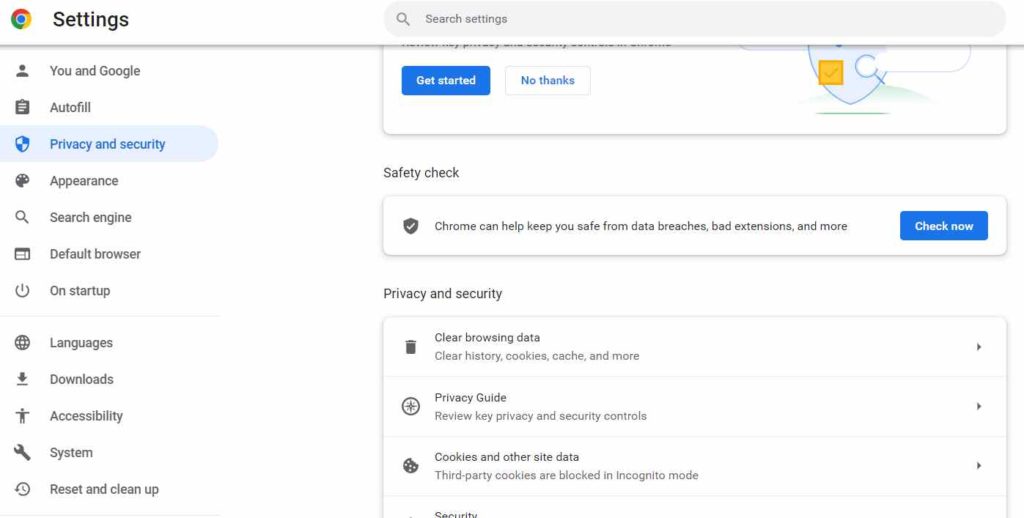Click the Reset and clean up icon
The height and width of the screenshot is (518, 1024).
(22, 489)
